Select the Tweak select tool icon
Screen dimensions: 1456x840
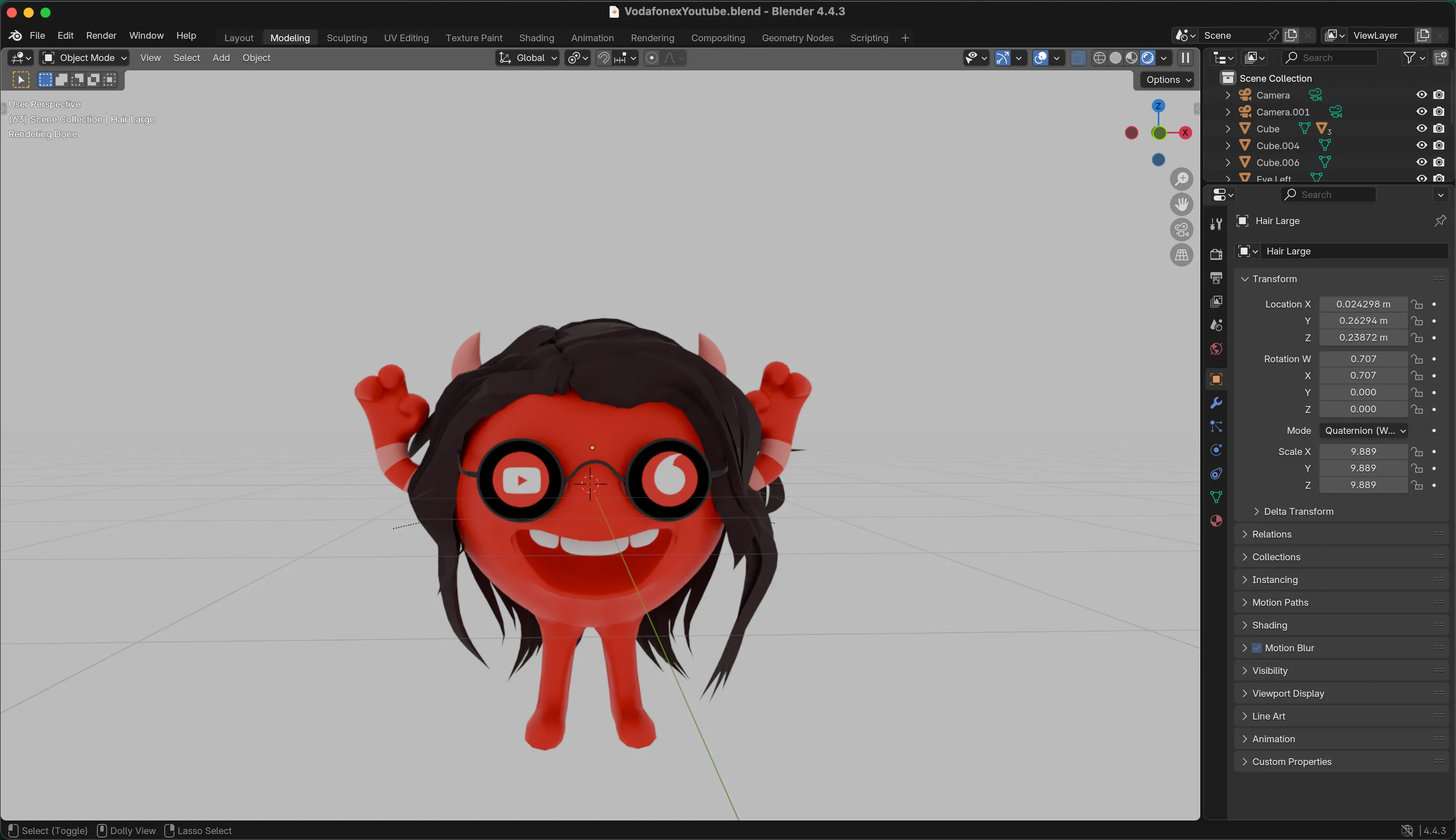click(21, 80)
